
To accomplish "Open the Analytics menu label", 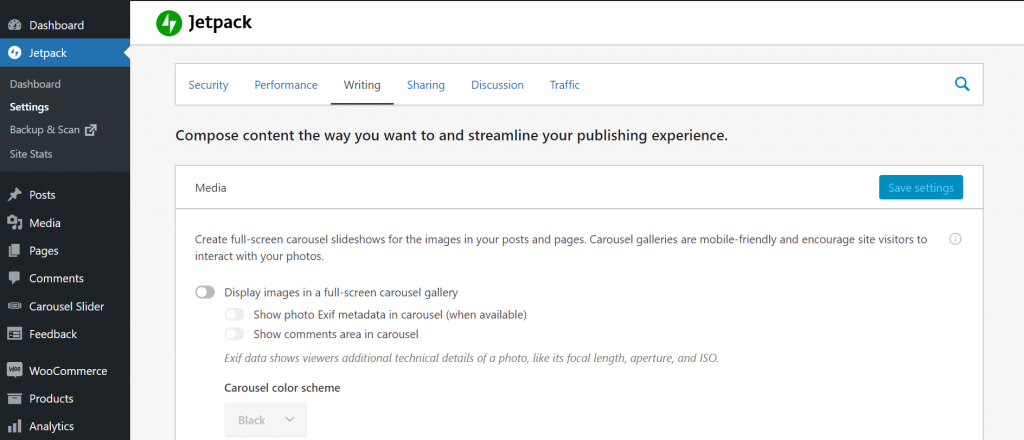I will [52, 426].
